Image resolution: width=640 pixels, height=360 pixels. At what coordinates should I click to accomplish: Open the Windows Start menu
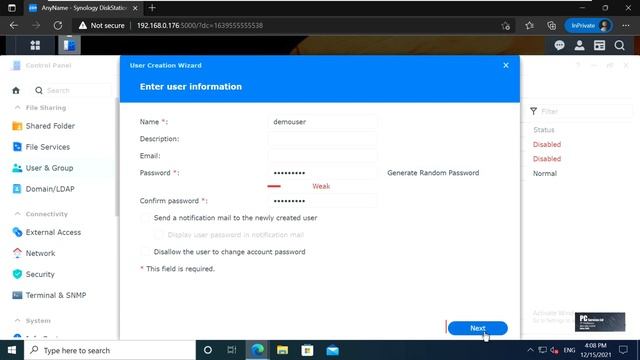(x=12, y=350)
